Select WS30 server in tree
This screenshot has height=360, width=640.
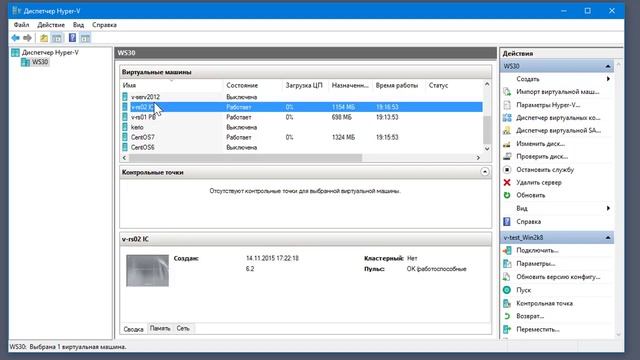coord(40,62)
